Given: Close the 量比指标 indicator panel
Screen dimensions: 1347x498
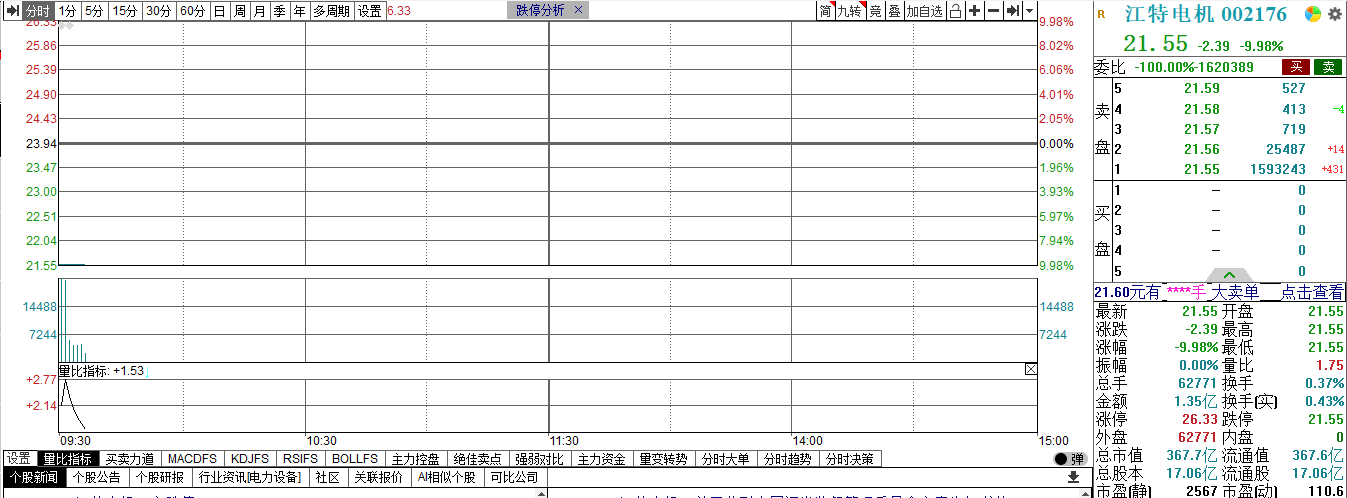Looking at the screenshot, I should [1030, 370].
